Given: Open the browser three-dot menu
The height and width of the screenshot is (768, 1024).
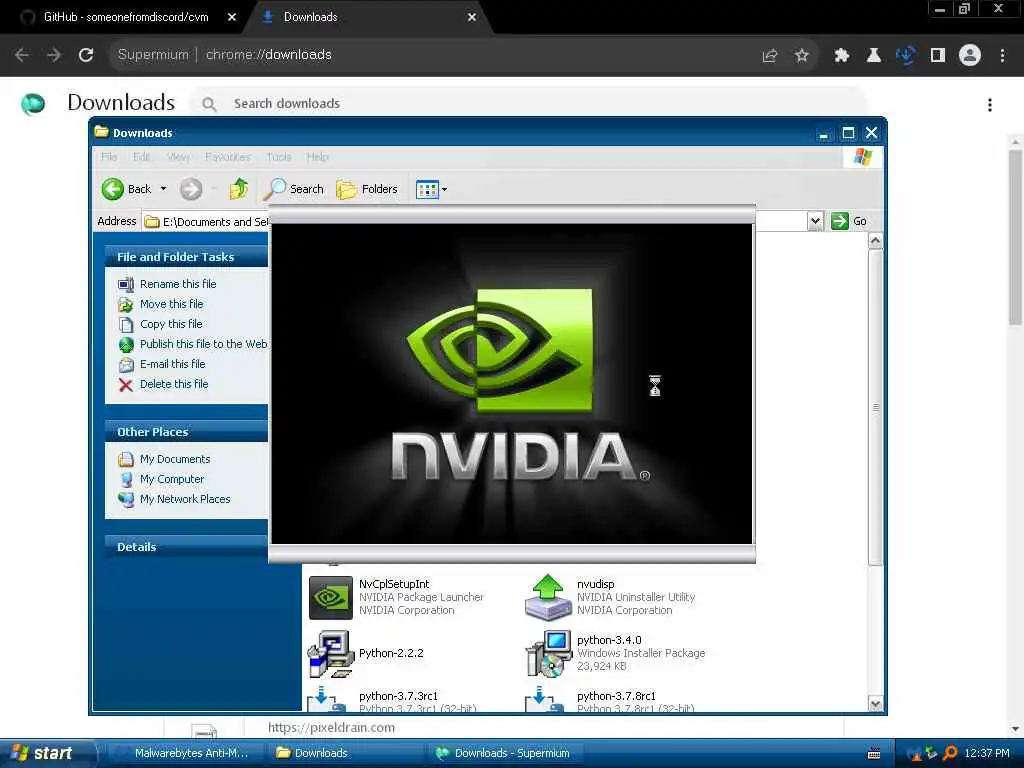Looking at the screenshot, I should tap(1002, 56).
